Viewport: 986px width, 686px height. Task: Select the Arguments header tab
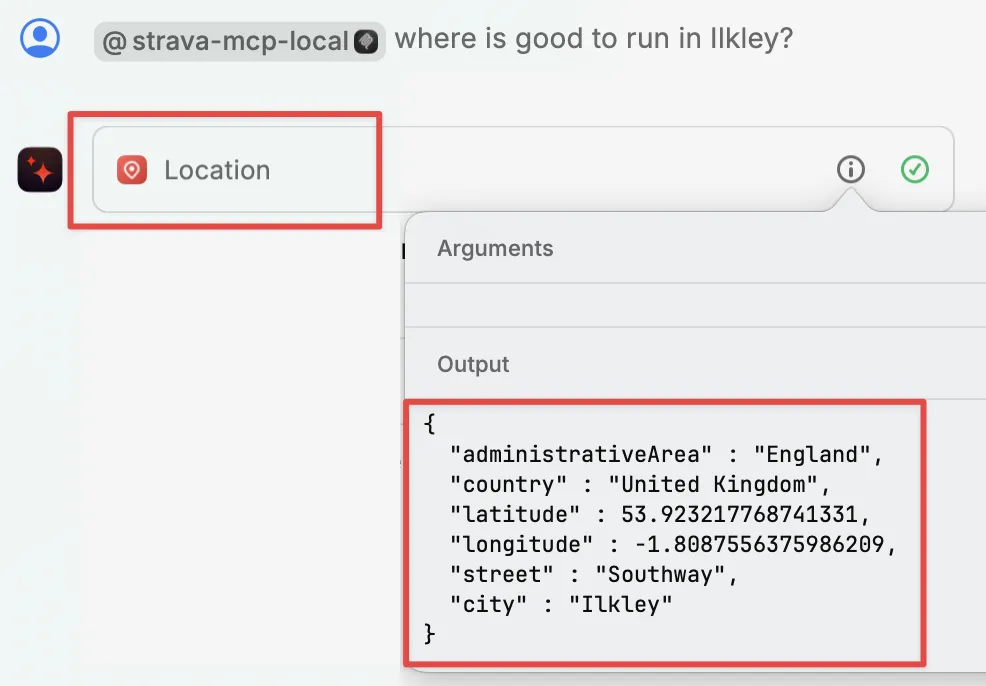[x=495, y=248]
